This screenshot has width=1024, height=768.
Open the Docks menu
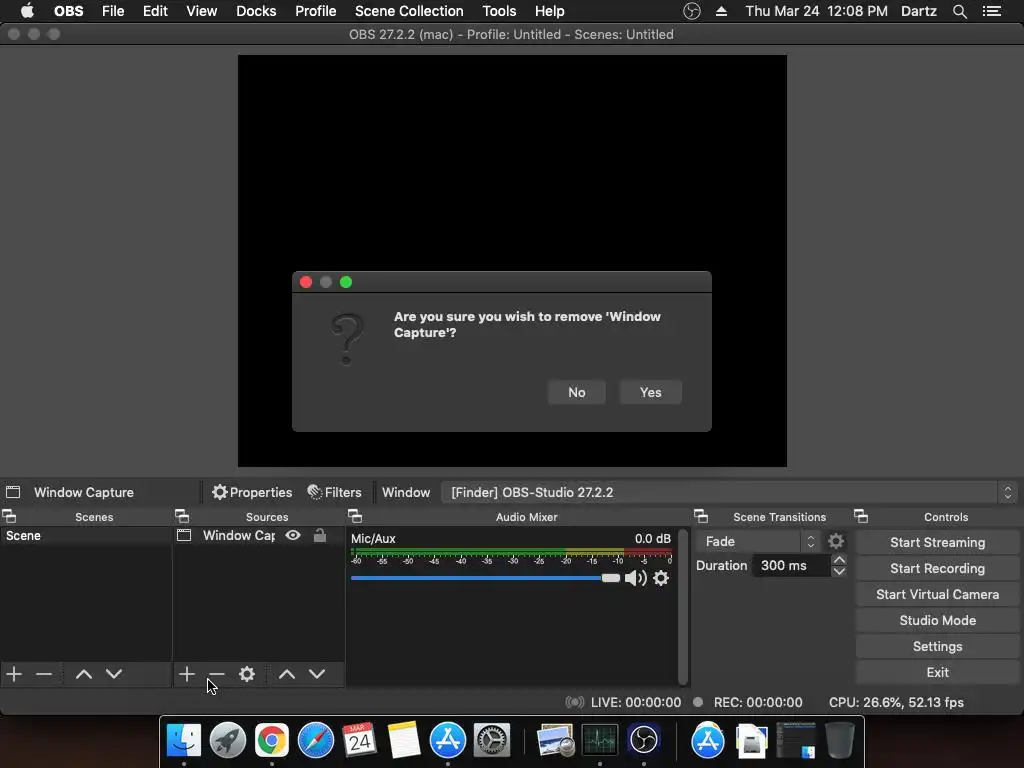[256, 11]
